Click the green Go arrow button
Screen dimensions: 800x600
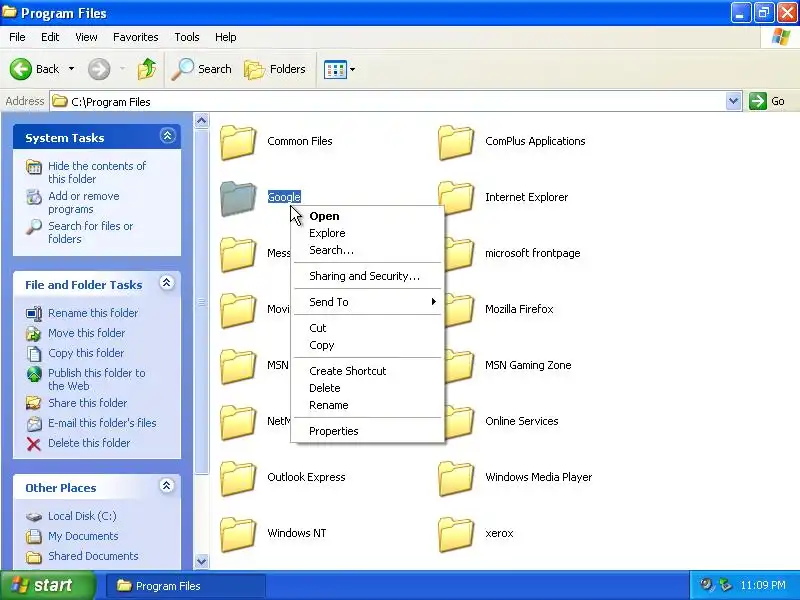[x=758, y=101]
